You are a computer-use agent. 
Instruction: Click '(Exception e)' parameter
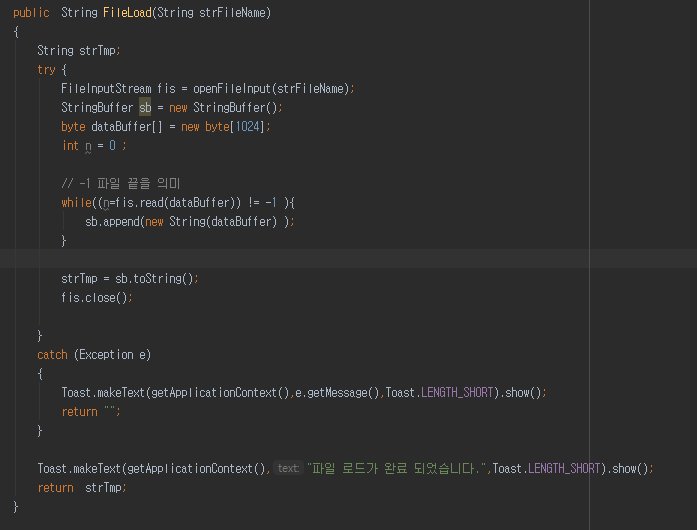112,355
